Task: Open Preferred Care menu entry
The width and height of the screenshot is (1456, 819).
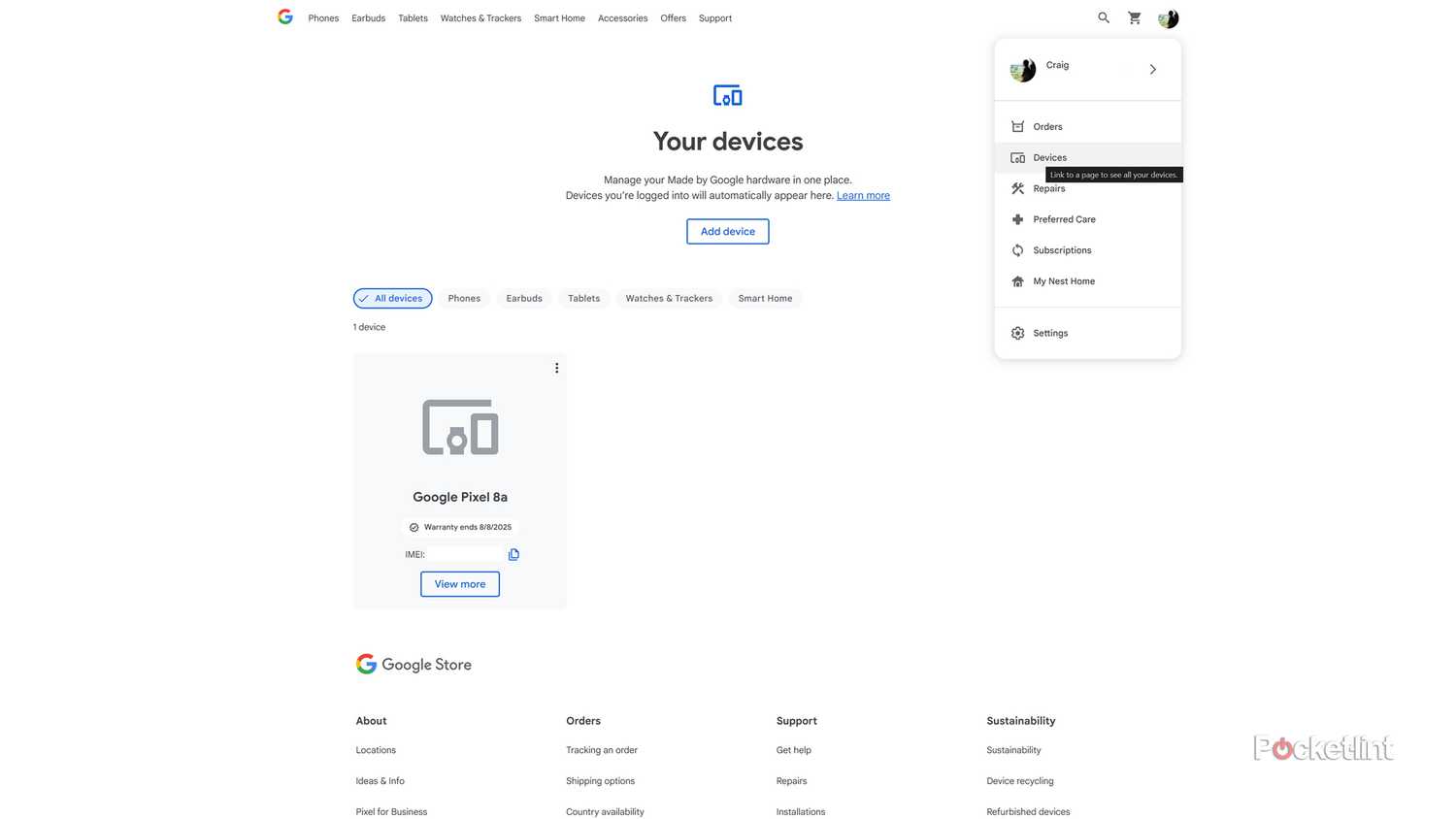Action: point(1088,219)
